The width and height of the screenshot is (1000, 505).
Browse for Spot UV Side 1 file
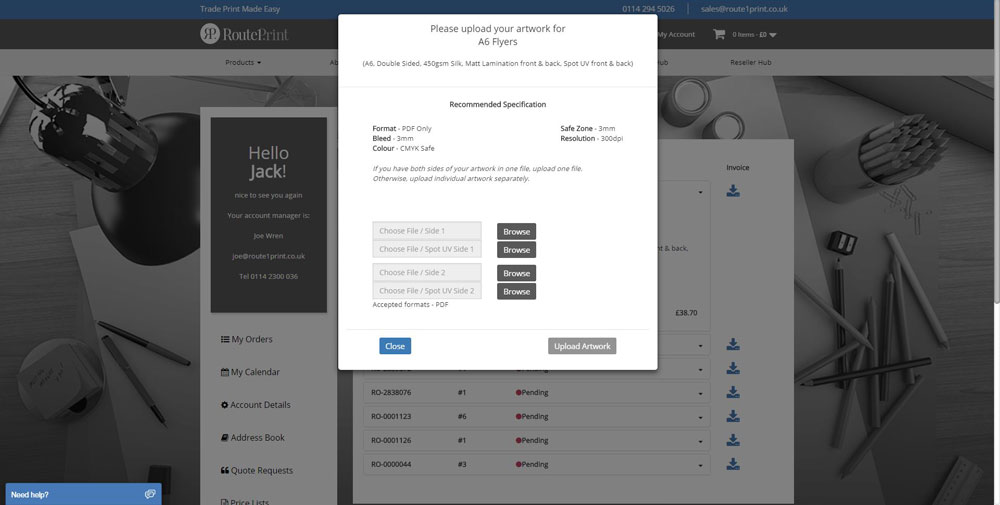[x=516, y=250]
